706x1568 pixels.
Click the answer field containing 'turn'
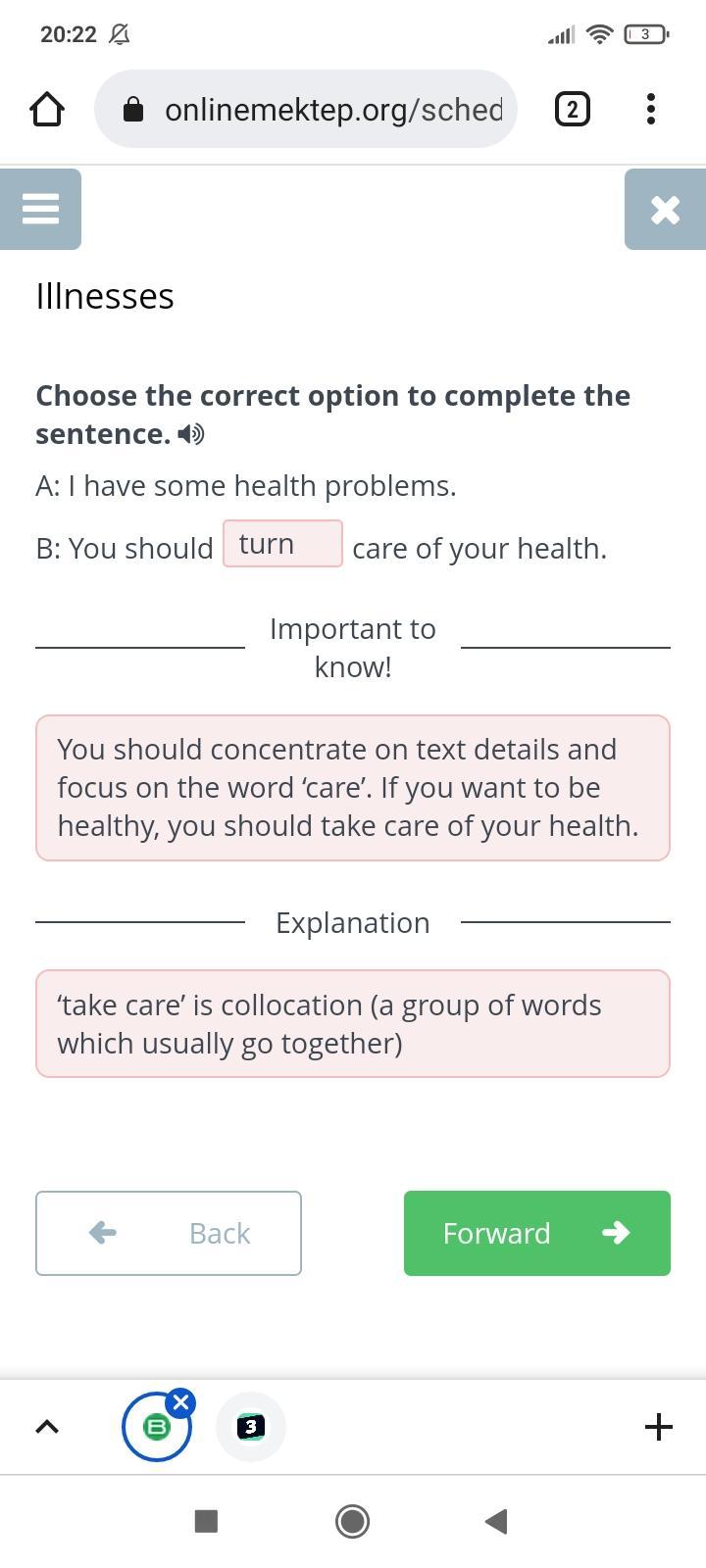click(x=282, y=544)
